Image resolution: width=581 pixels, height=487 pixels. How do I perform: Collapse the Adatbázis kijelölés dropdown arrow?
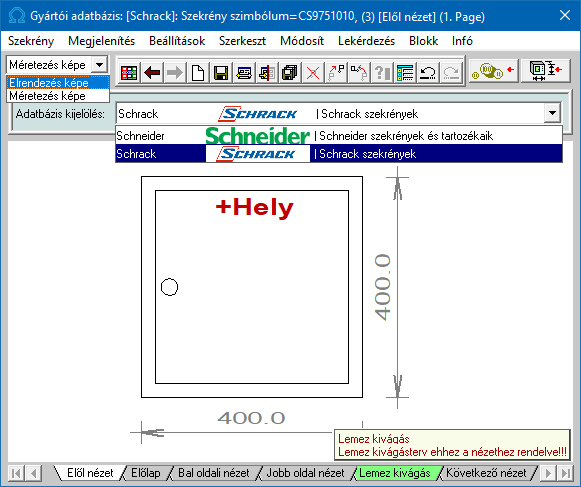(552, 113)
